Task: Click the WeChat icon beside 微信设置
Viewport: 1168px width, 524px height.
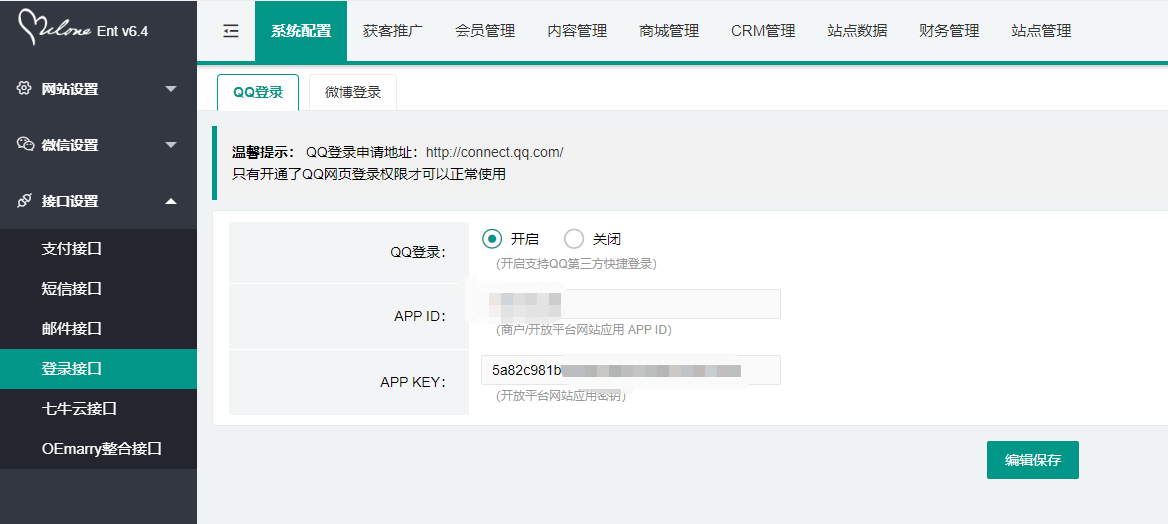Action: point(25,144)
